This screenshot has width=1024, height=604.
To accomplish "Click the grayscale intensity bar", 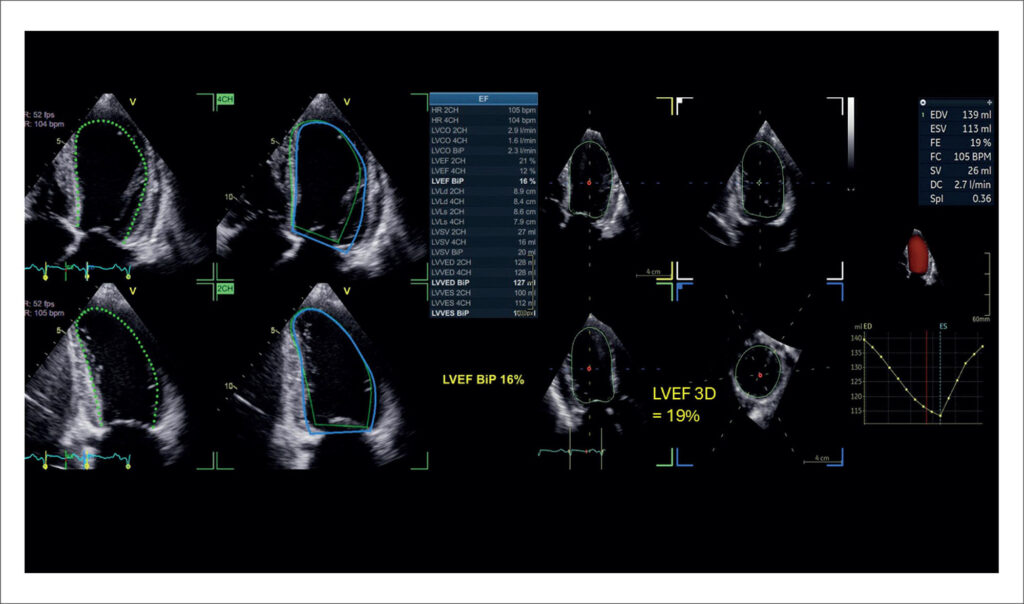I will pos(851,133).
